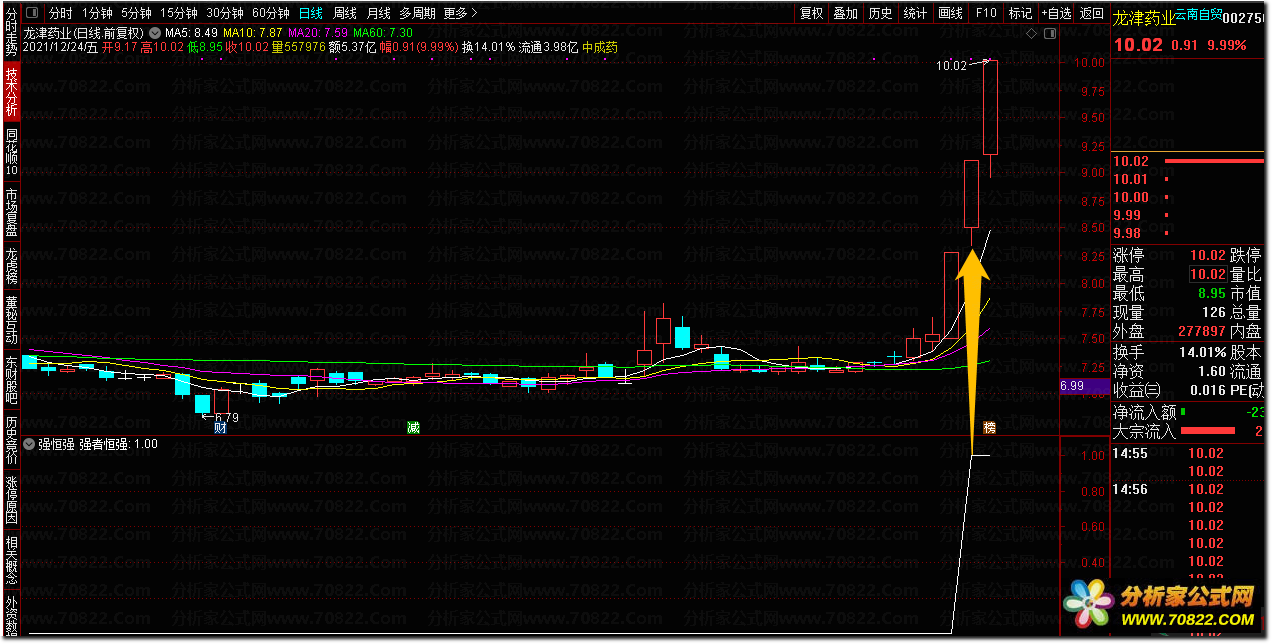Click the 最低 8.95 value
This screenshot has height=644, width=1273.
[x=1211, y=293]
